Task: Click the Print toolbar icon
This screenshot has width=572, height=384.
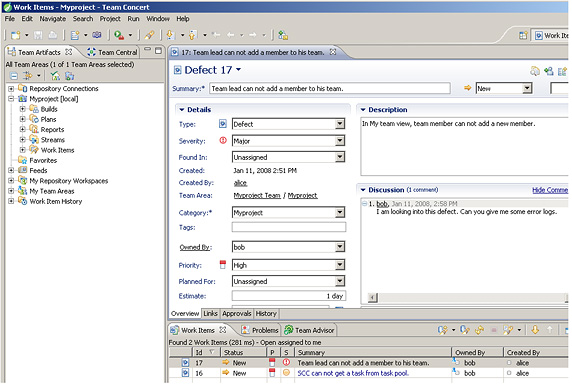Action: tap(53, 35)
